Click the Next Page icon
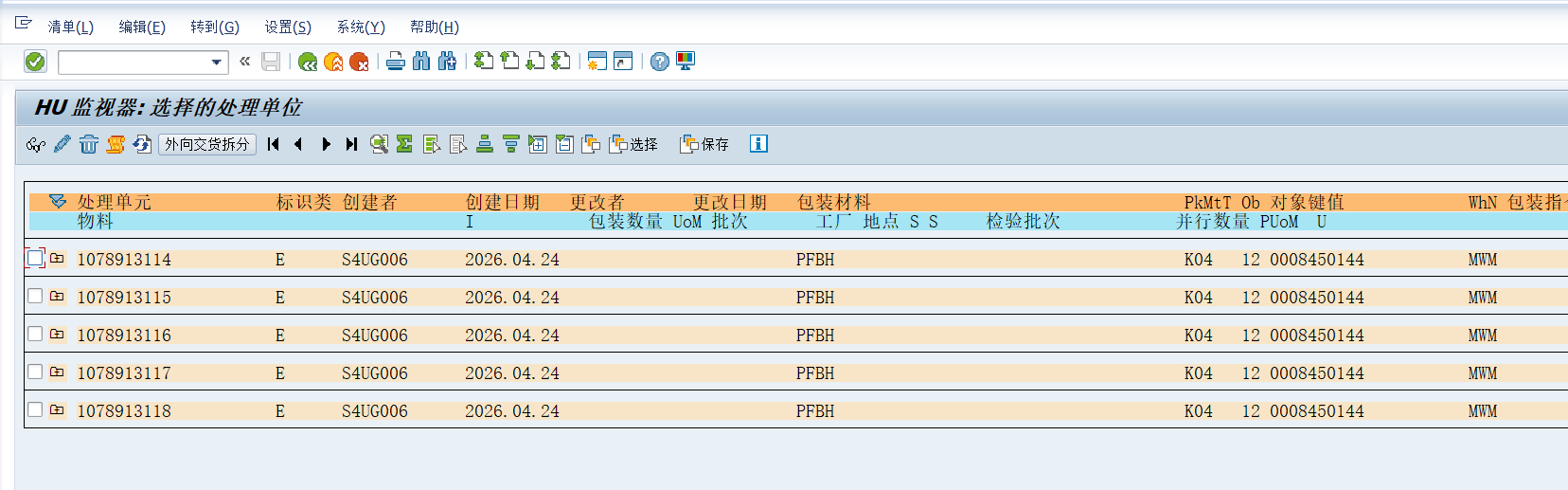Viewport: 1568px width, 490px height. [535, 61]
